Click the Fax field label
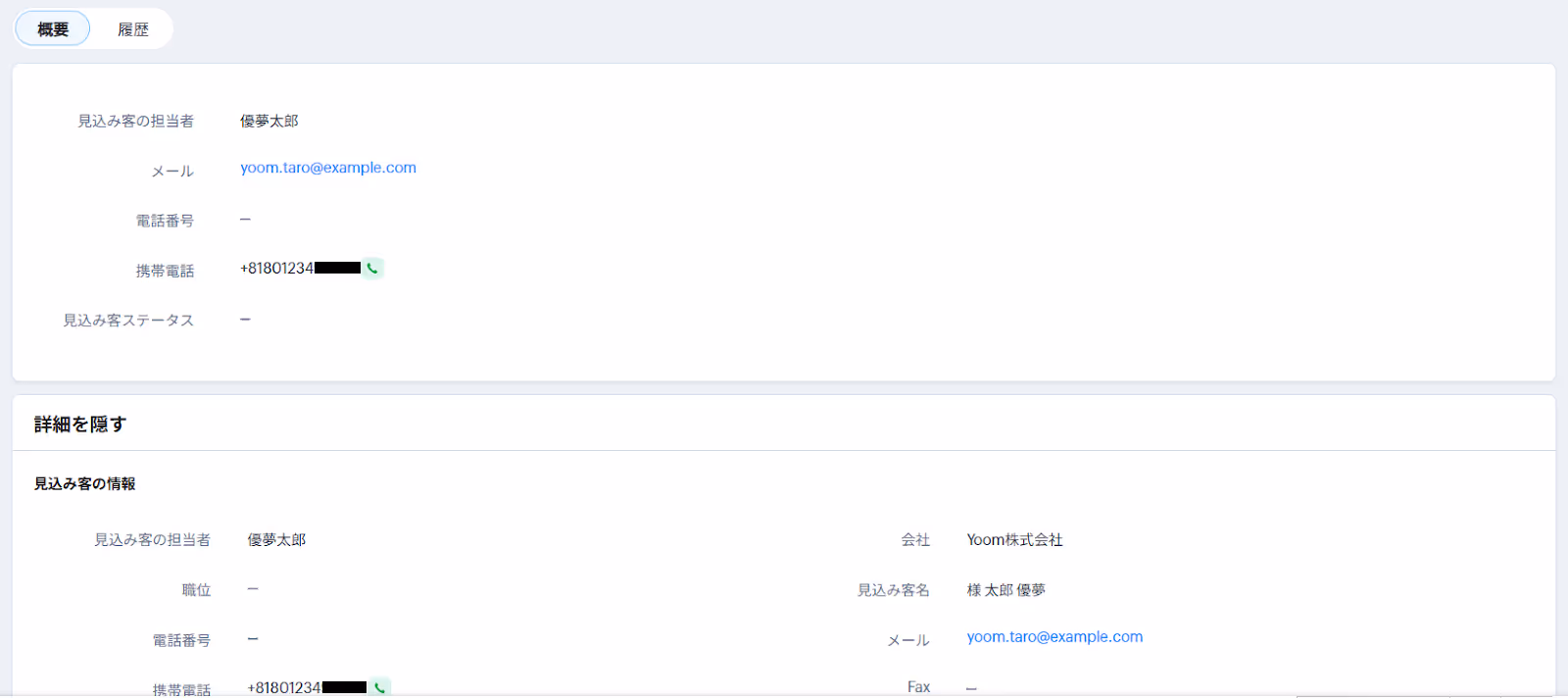The image size is (1568, 698). (918, 687)
